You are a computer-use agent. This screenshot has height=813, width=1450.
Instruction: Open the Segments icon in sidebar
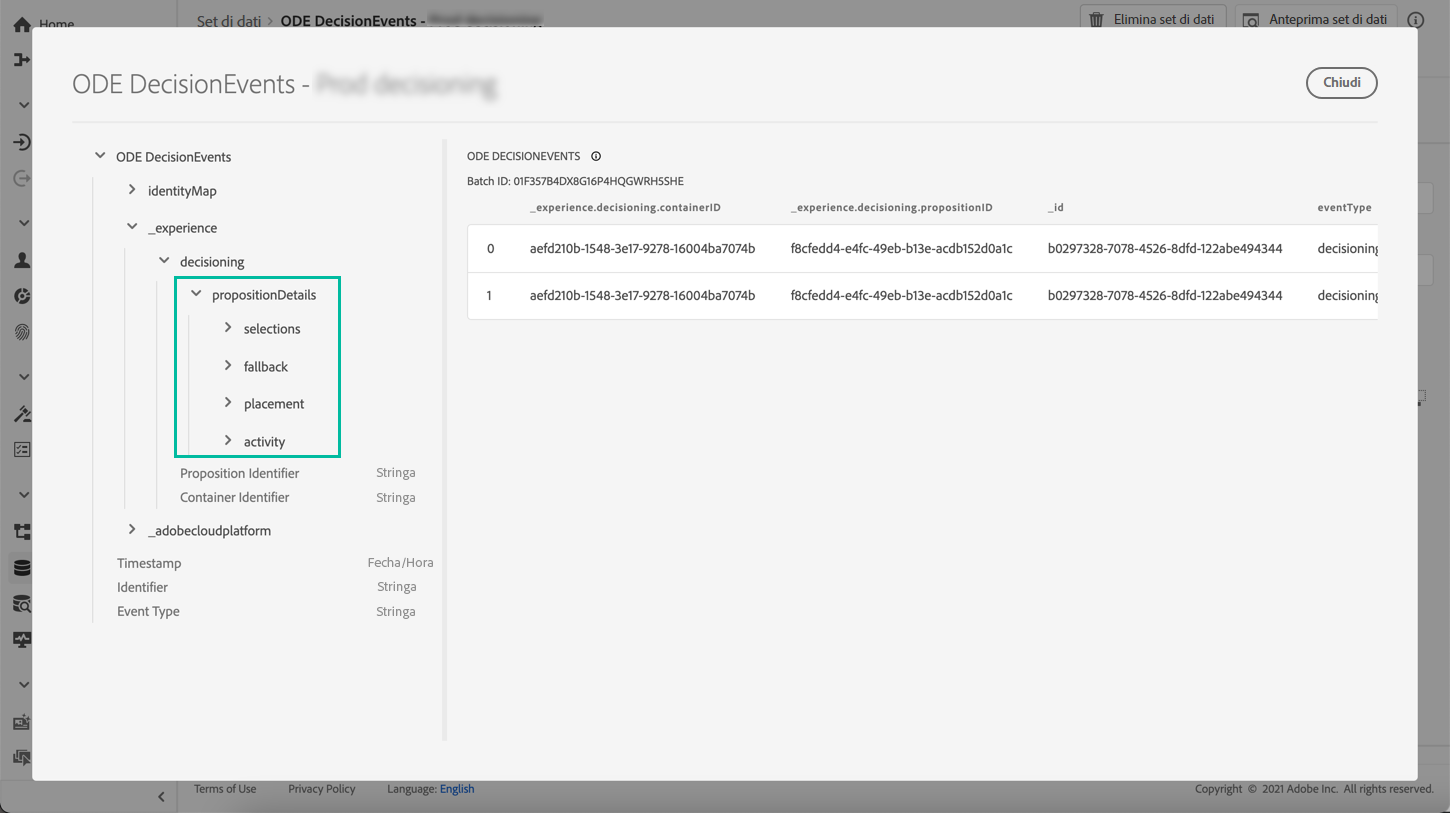(22, 296)
